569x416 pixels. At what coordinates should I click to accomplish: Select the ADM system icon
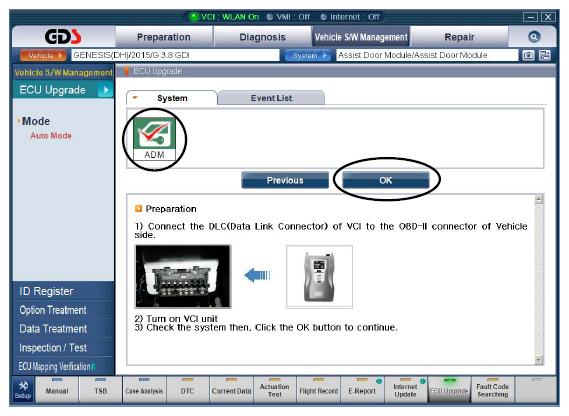point(154,139)
